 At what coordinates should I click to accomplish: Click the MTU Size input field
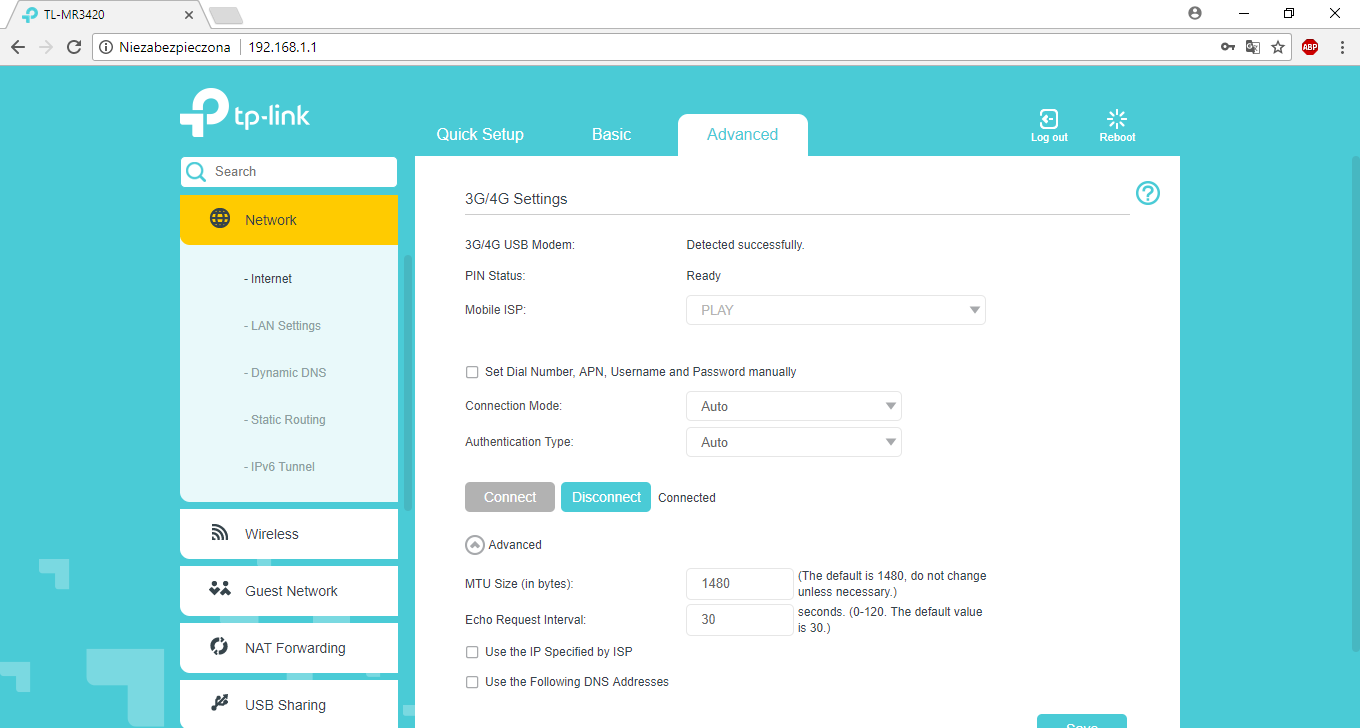739,584
